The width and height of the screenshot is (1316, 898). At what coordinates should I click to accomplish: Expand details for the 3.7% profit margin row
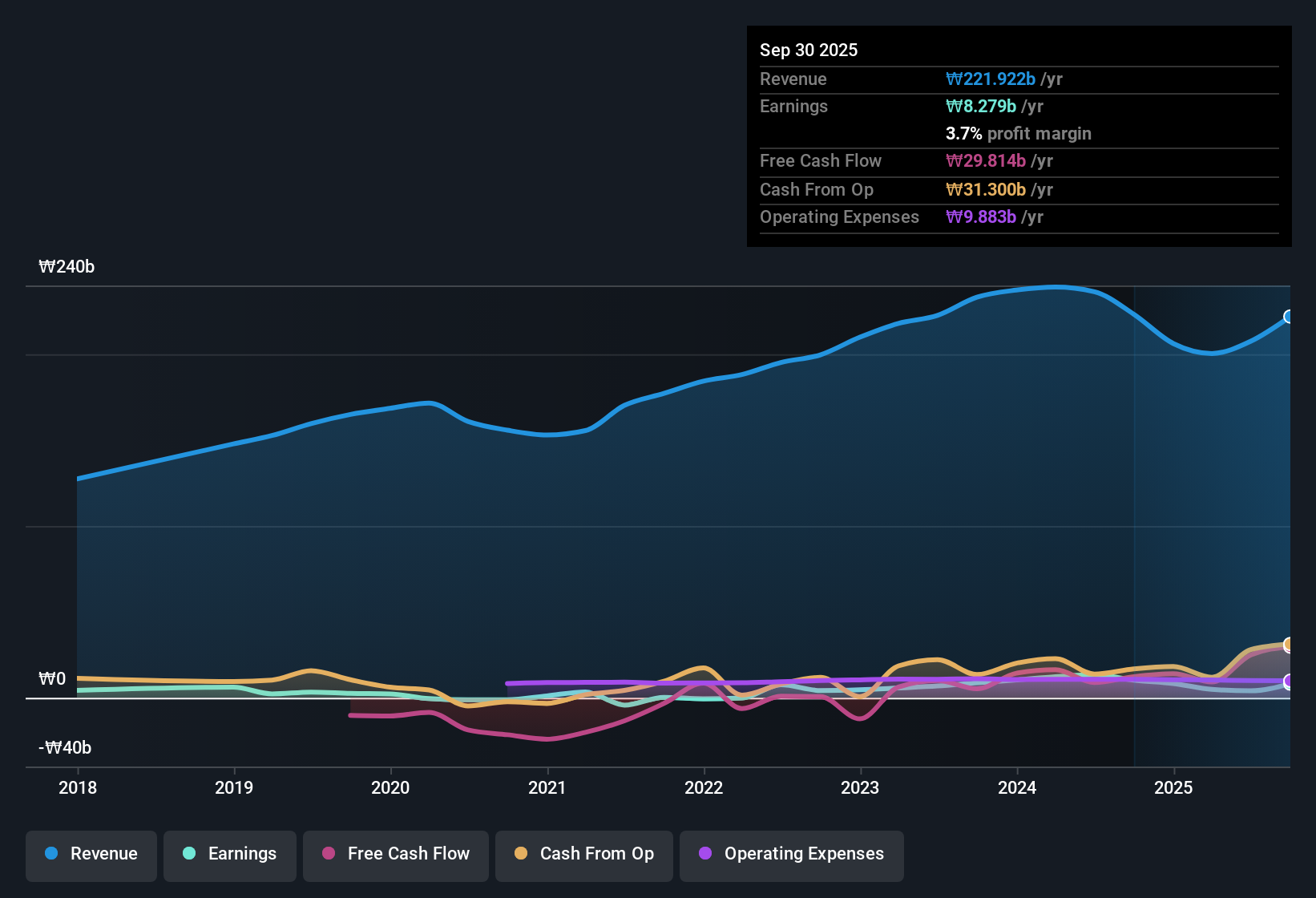[1019, 134]
